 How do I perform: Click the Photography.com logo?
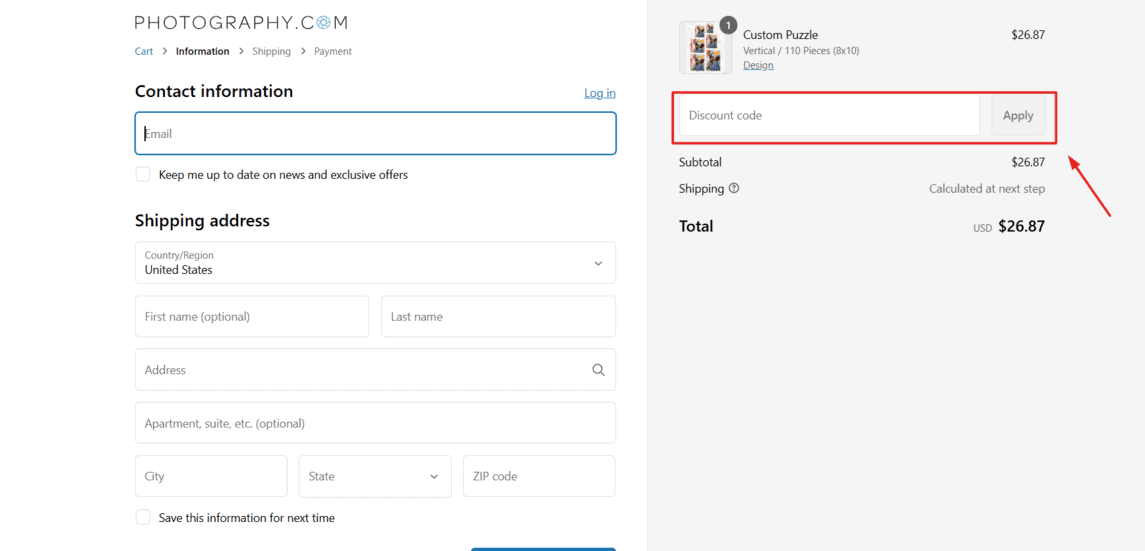[x=241, y=22]
